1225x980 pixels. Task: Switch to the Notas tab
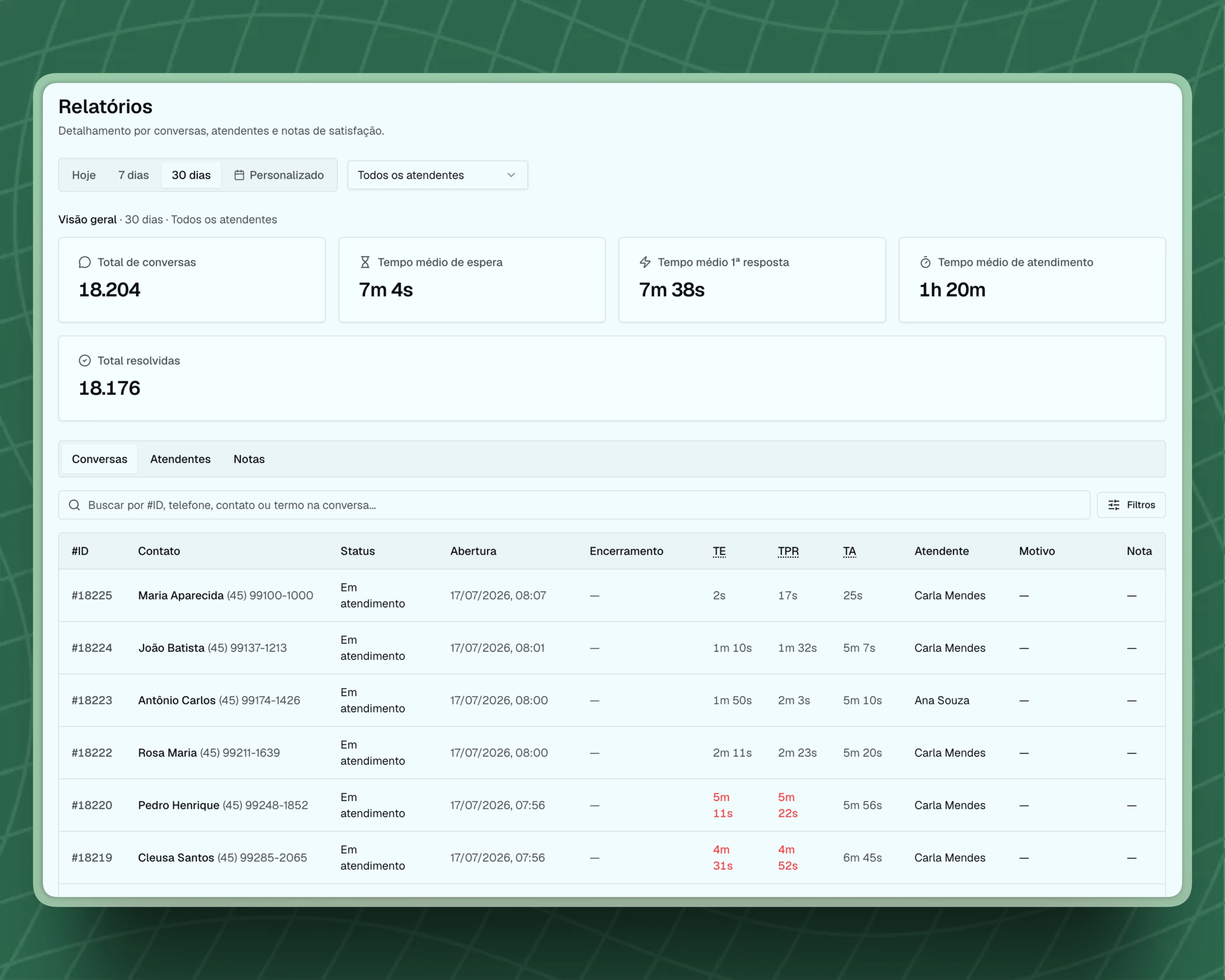coord(249,459)
